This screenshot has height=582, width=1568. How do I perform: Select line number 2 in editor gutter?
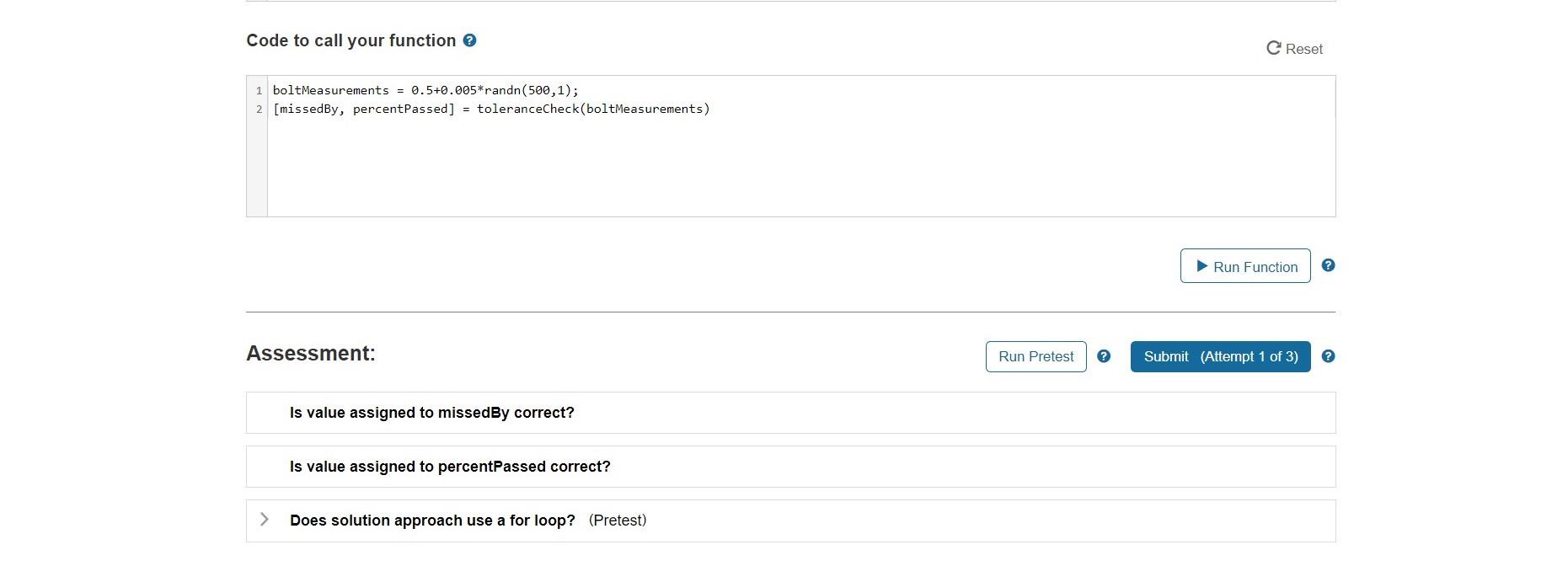[259, 109]
